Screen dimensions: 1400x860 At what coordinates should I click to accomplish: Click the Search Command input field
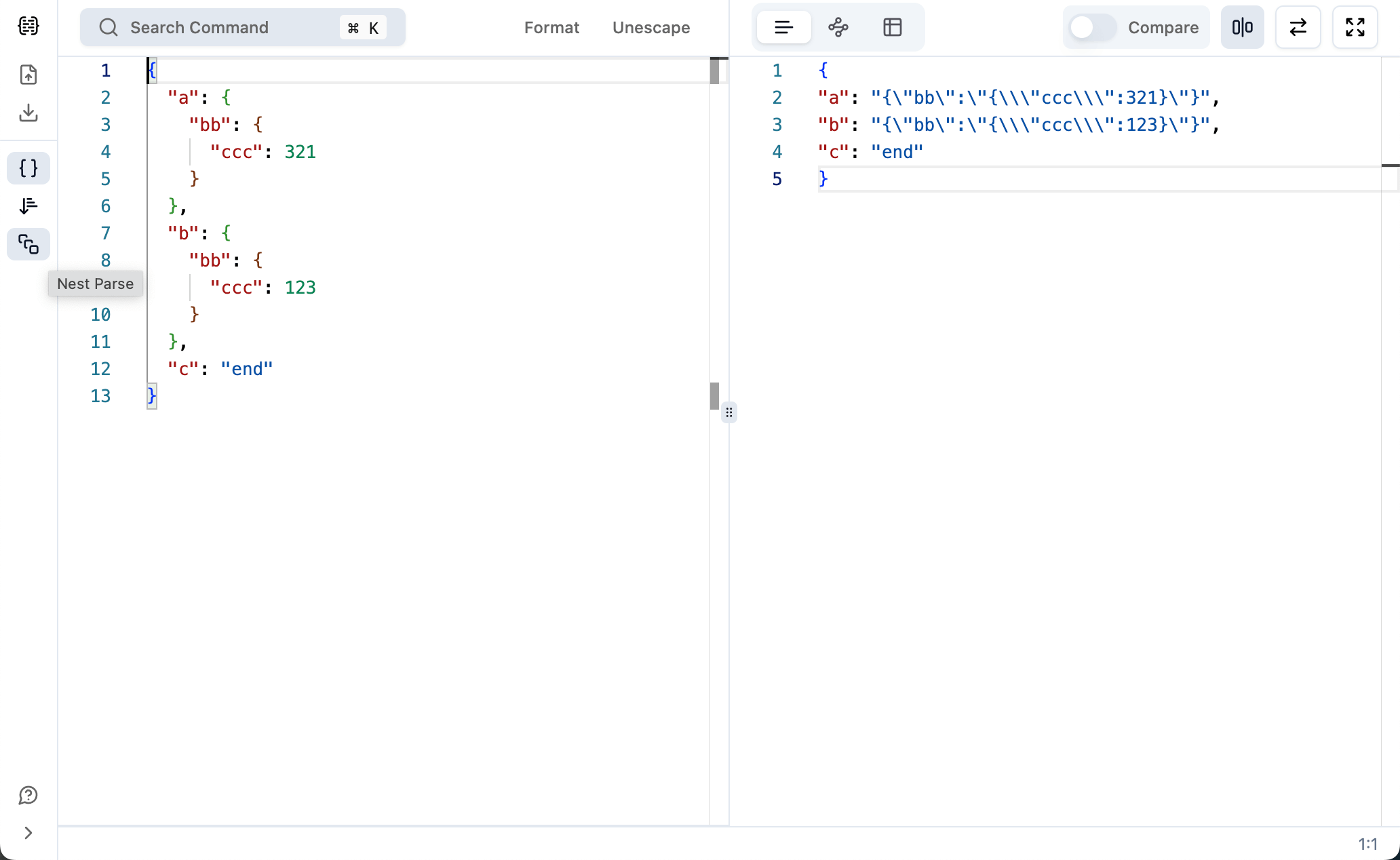pos(241,27)
